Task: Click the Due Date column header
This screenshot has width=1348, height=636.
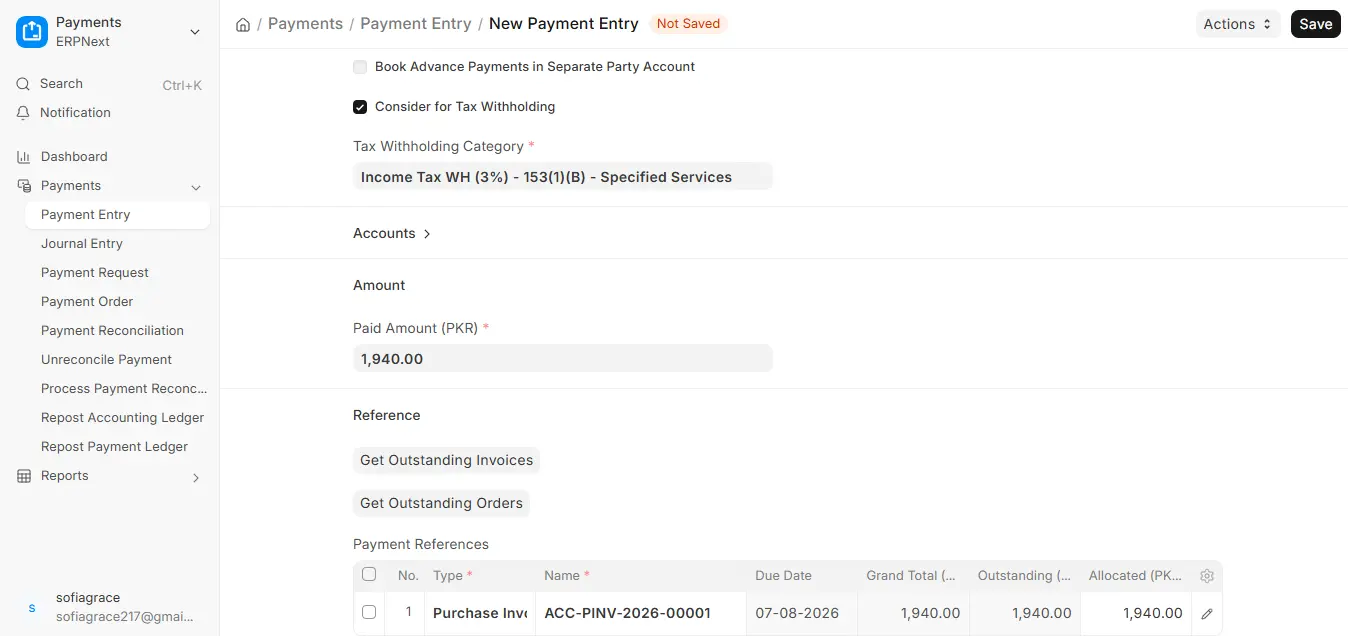Action: 802,576
